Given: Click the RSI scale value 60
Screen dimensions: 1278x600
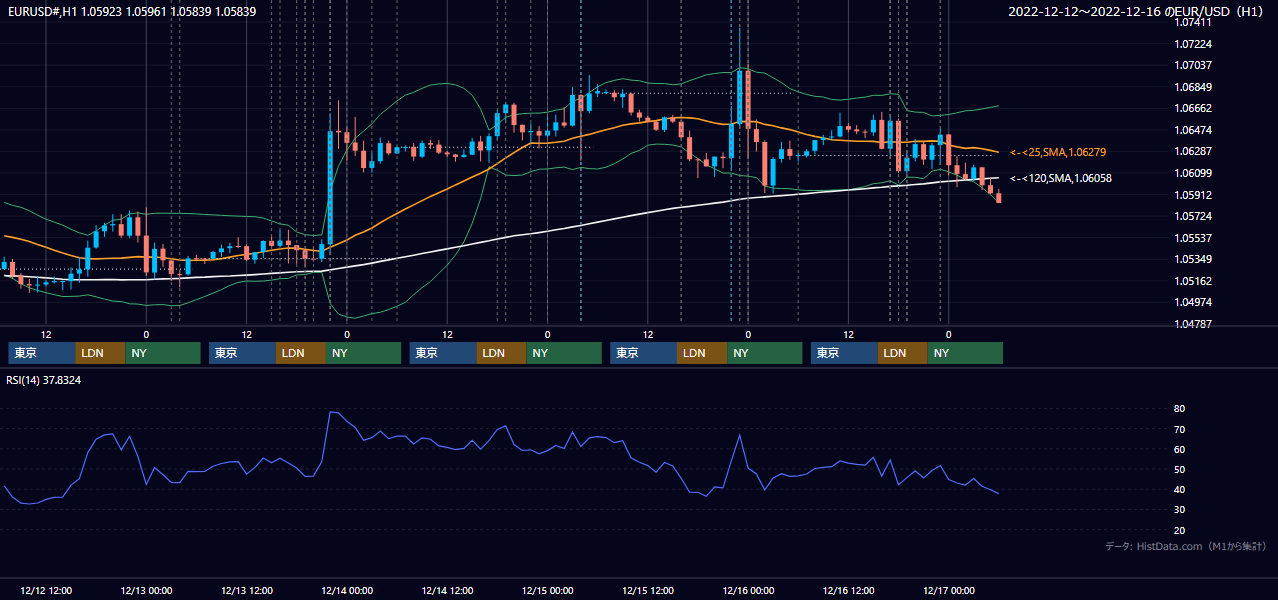Looking at the screenshot, I should 1180,449.
